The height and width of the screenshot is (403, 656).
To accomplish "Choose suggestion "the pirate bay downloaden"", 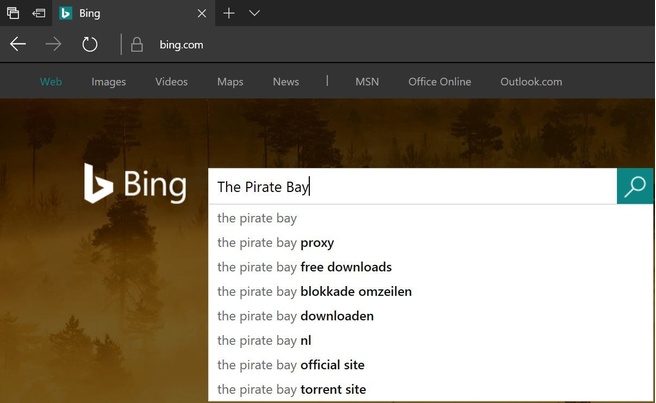I will 430,316.
